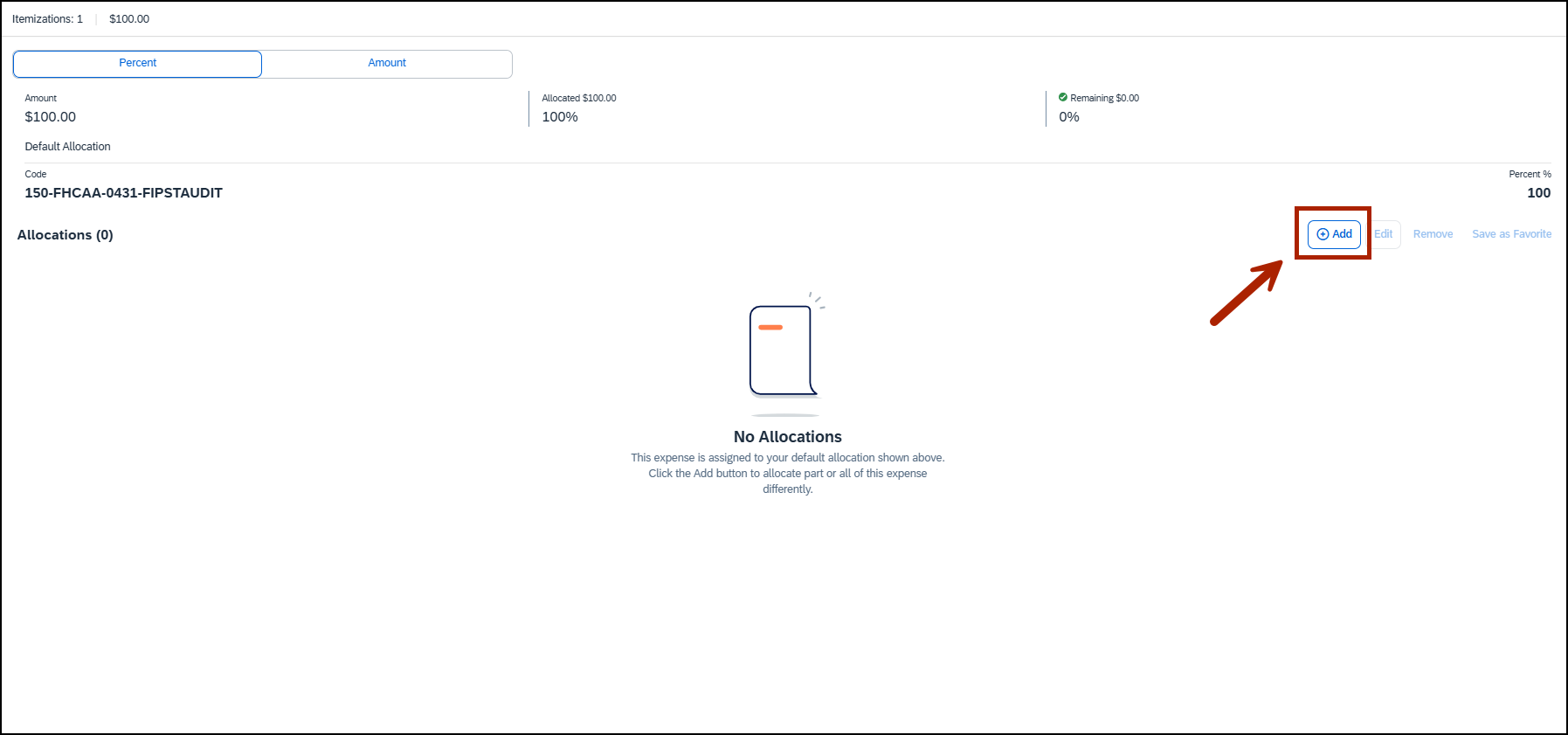This screenshot has width=1568, height=735.
Task: Click the Percent % column label
Action: (x=1530, y=174)
